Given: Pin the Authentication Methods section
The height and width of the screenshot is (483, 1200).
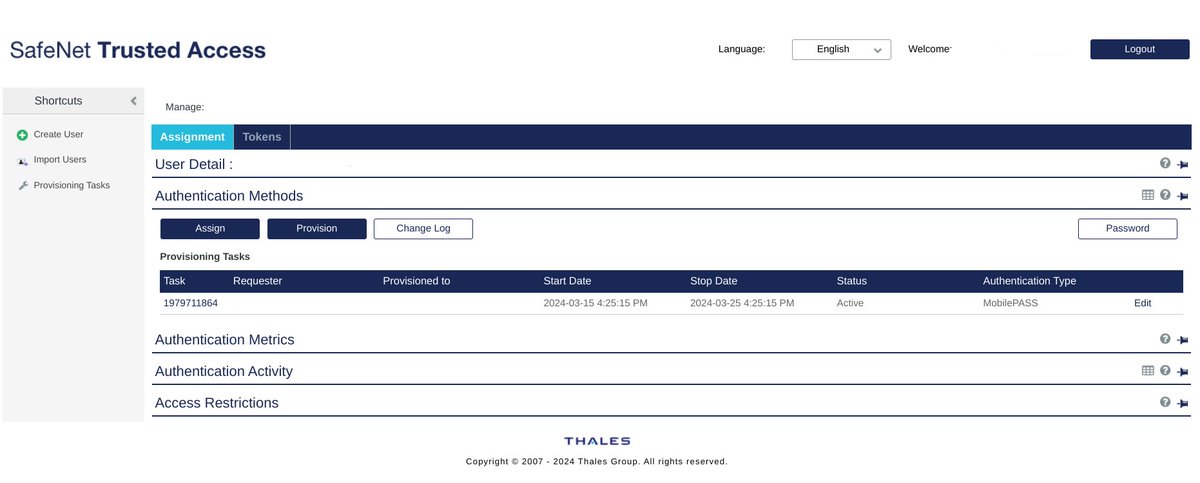Looking at the screenshot, I should pos(1183,196).
